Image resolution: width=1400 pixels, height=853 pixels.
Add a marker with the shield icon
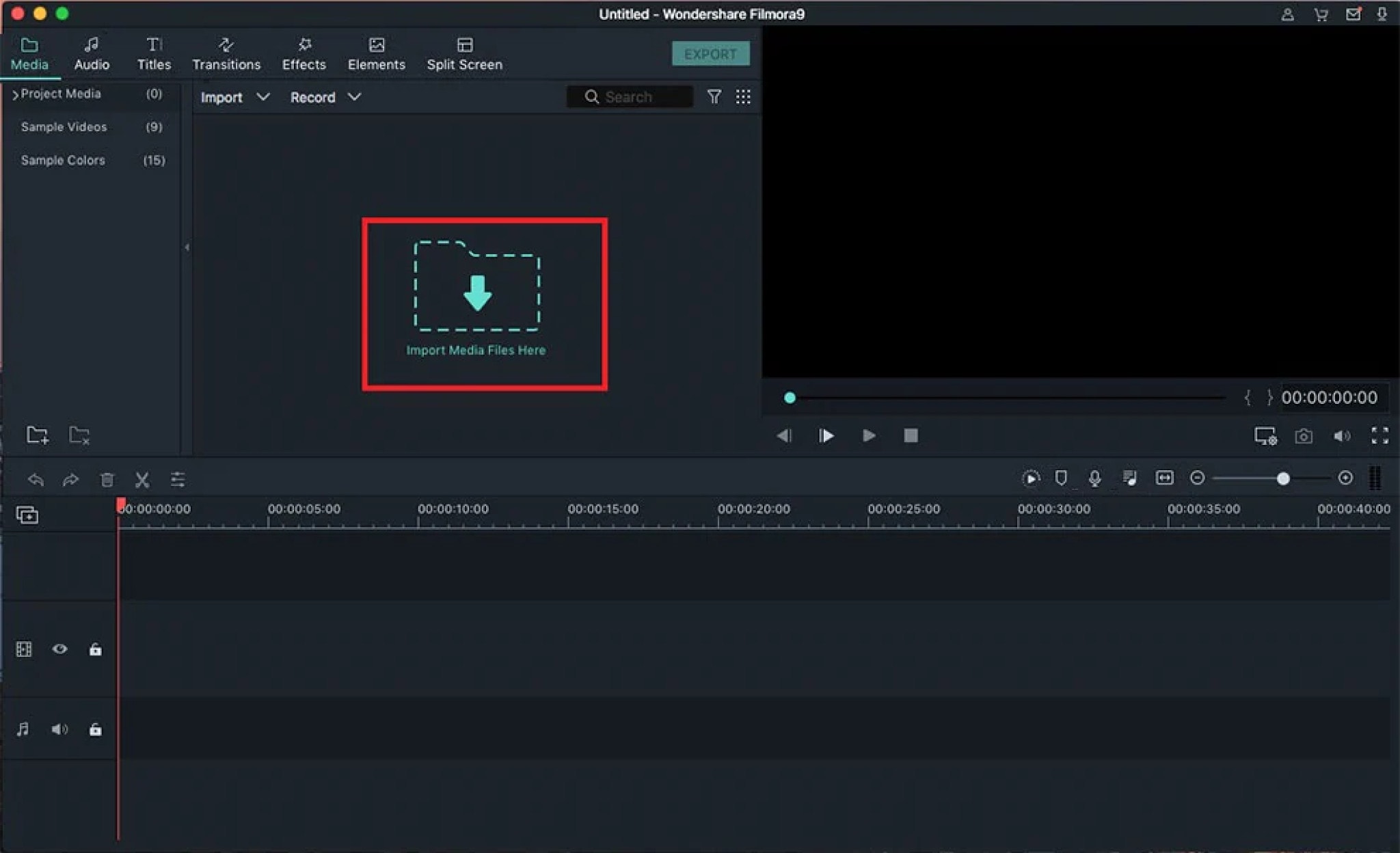tap(1060, 478)
